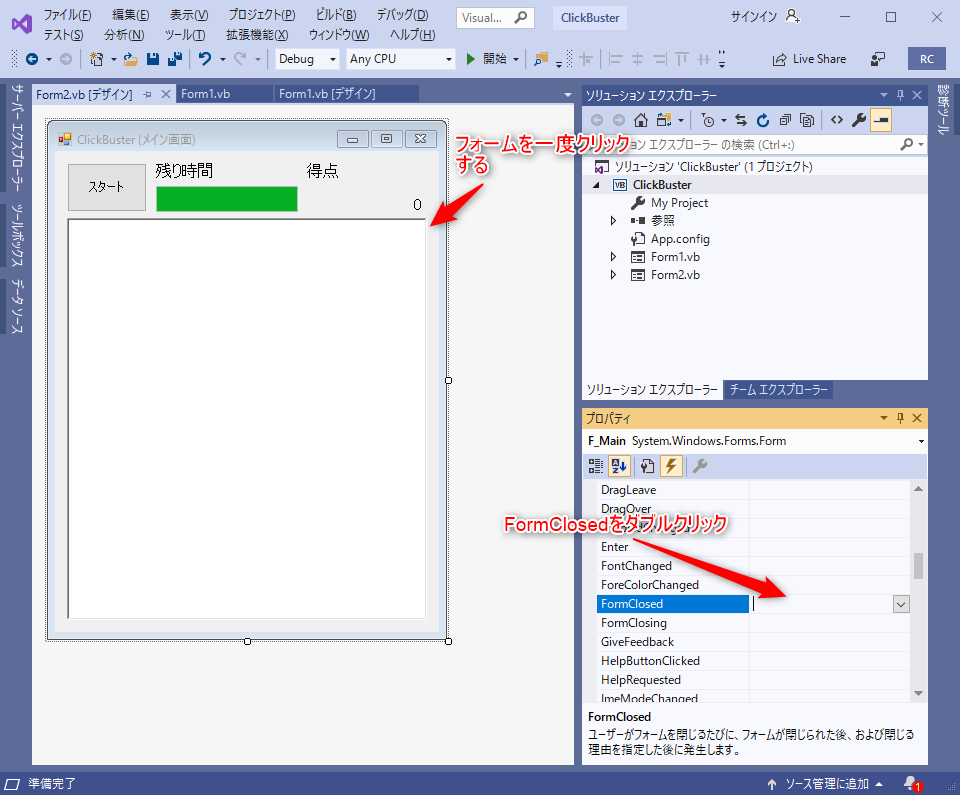Expand the Form2.vb tree node
Viewport: 960px width, 795px height.
point(613,275)
